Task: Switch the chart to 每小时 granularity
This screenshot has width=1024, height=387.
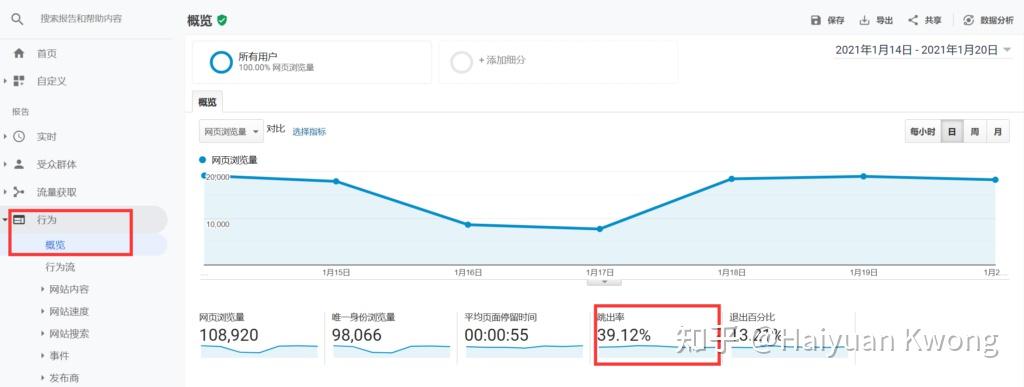Action: (x=923, y=132)
